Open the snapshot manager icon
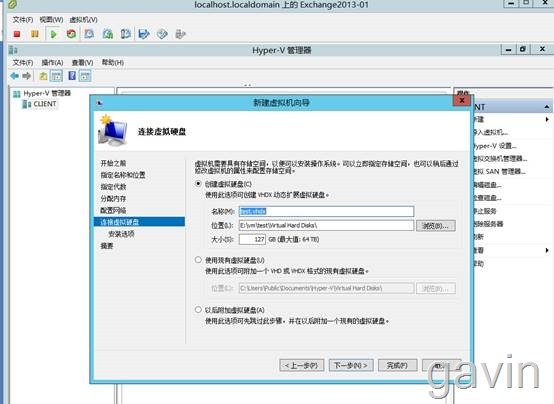 pyautogui.click(x=125, y=34)
